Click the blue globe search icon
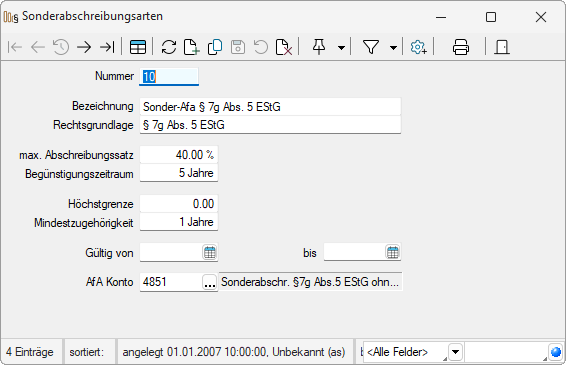The width and height of the screenshot is (566, 365). pos(556,352)
